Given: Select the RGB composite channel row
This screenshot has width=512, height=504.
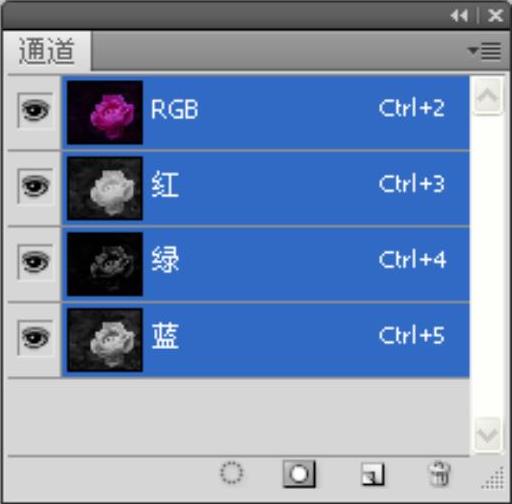Looking at the screenshot, I should (x=266, y=112).
